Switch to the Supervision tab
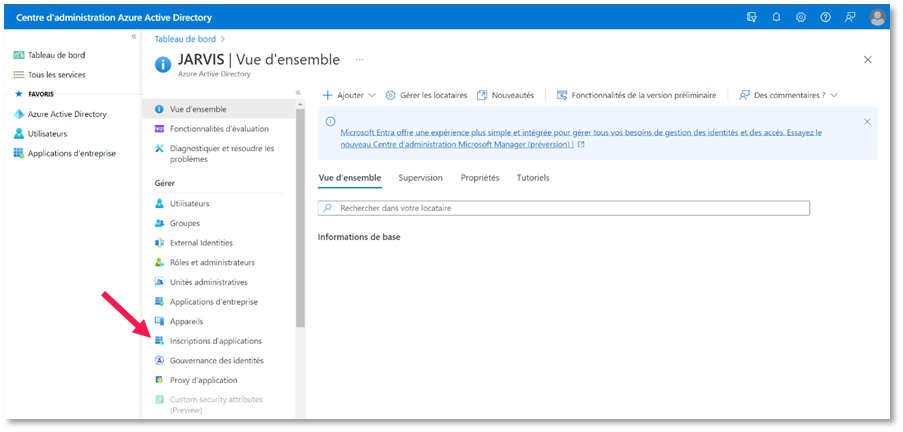Viewport: 903px width, 432px height. [x=420, y=178]
